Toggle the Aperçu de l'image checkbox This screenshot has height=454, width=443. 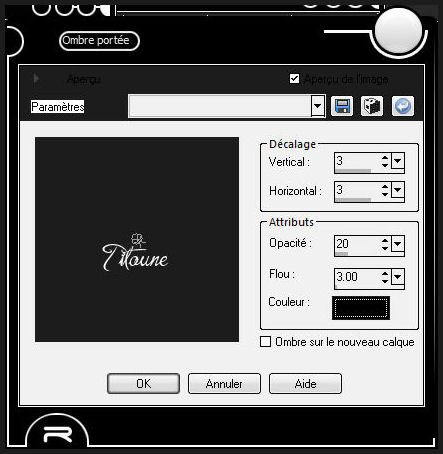pyautogui.click(x=294, y=79)
